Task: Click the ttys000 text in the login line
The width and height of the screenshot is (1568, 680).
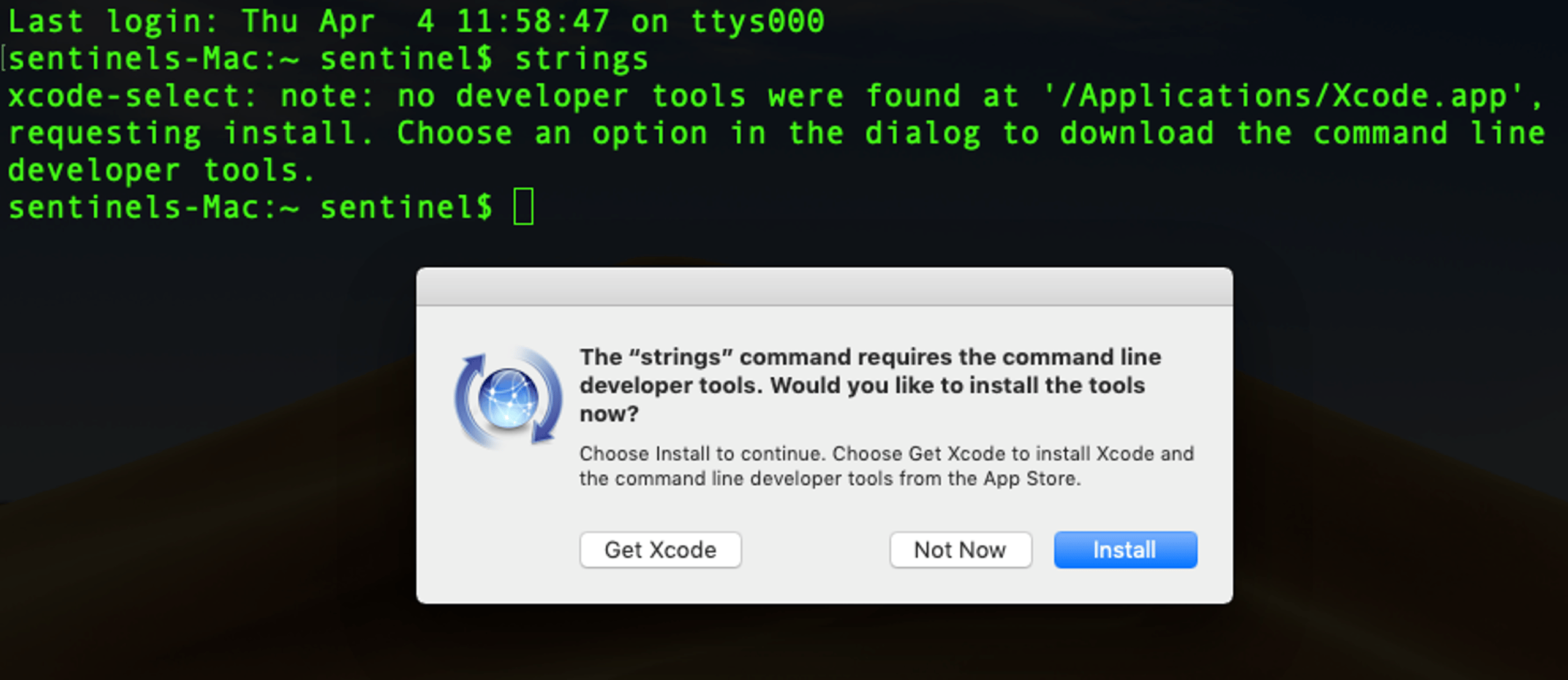Action: coord(758,21)
